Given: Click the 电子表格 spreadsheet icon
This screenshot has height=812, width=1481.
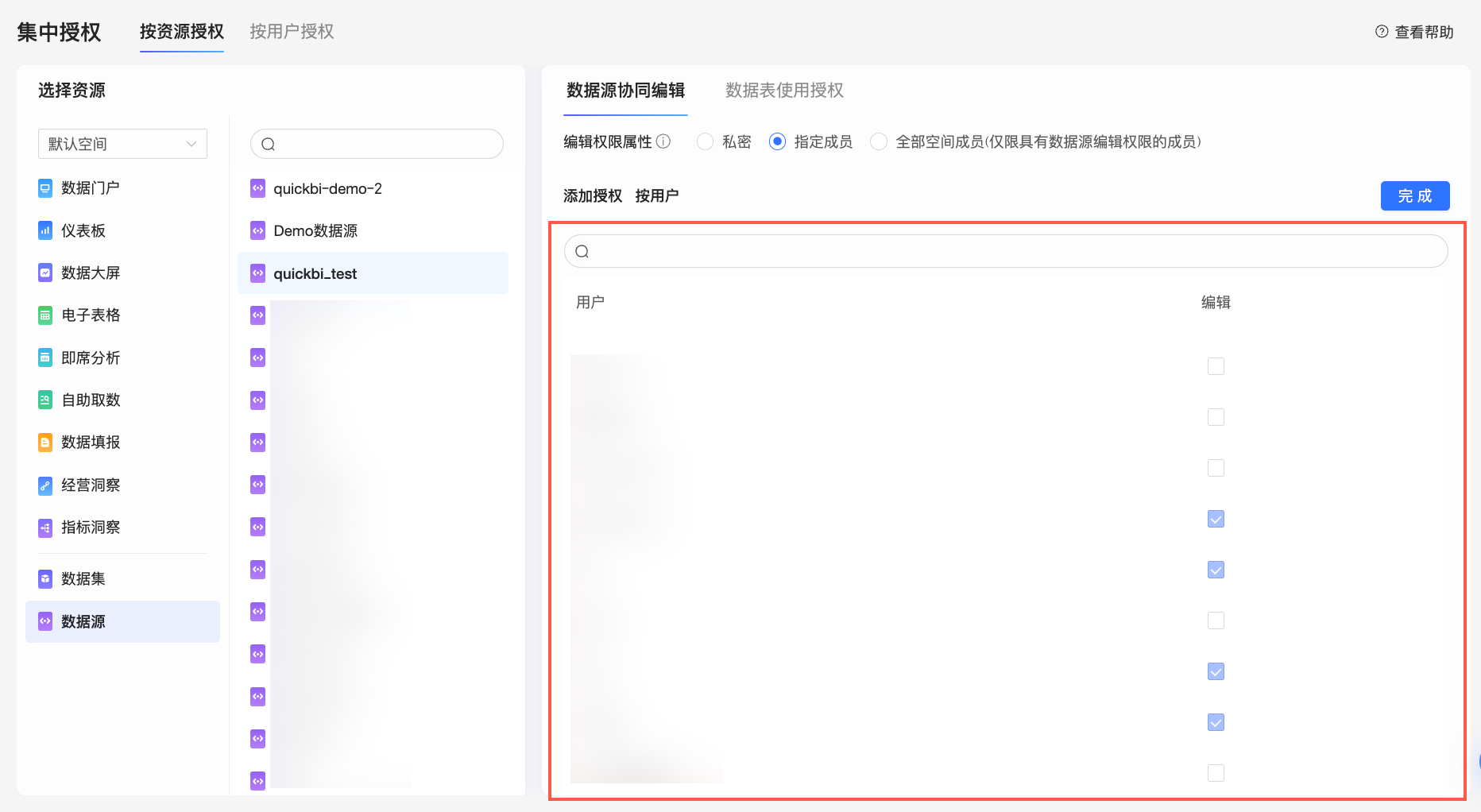Looking at the screenshot, I should click(x=45, y=315).
